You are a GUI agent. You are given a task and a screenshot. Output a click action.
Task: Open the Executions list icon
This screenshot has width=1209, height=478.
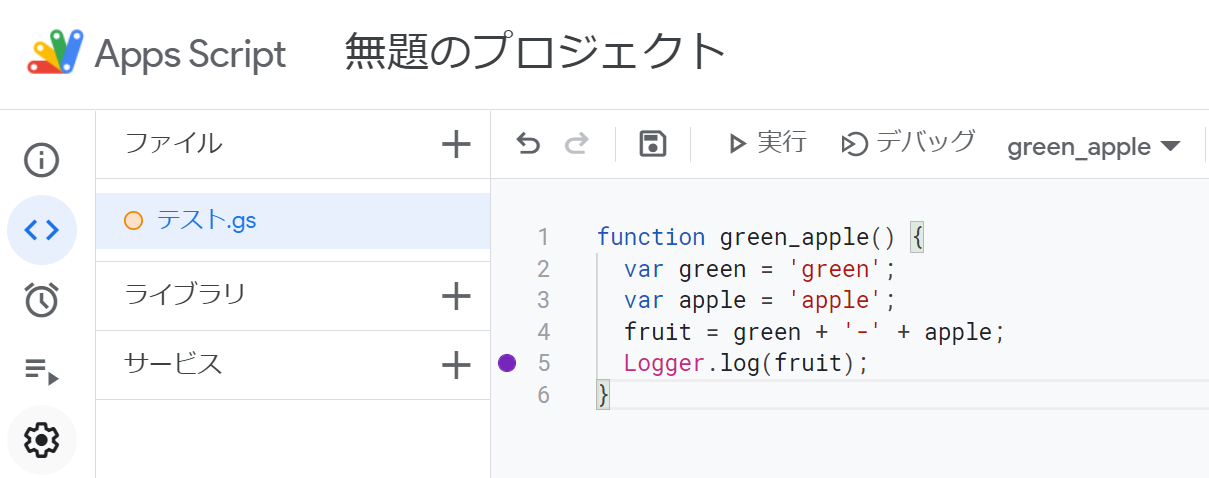click(42, 371)
